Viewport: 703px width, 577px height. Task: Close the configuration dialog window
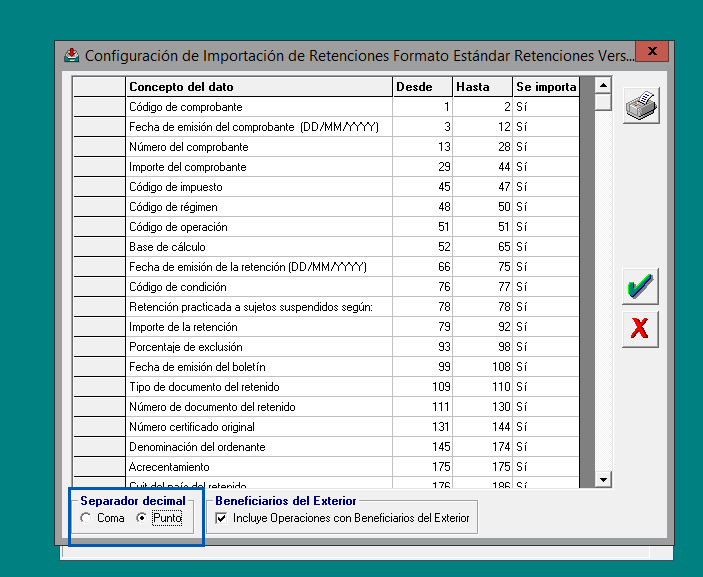pyautogui.click(x=652, y=52)
